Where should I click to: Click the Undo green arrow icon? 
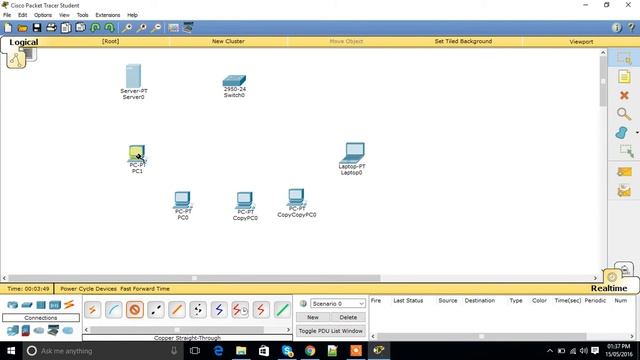click(x=96, y=28)
